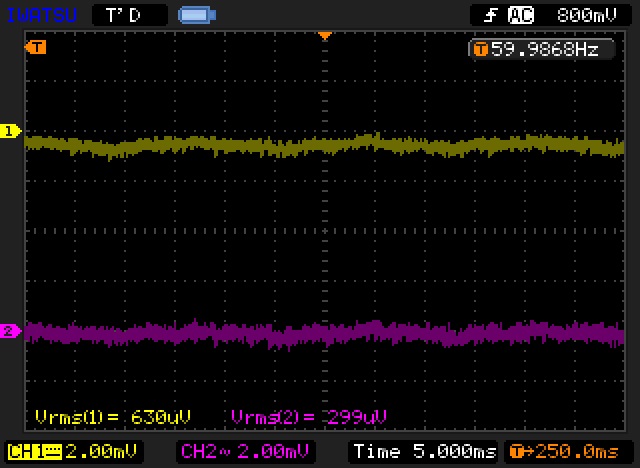Click the Vrms(2) 299uV measurement
The width and height of the screenshot is (640, 468).
coord(309,416)
